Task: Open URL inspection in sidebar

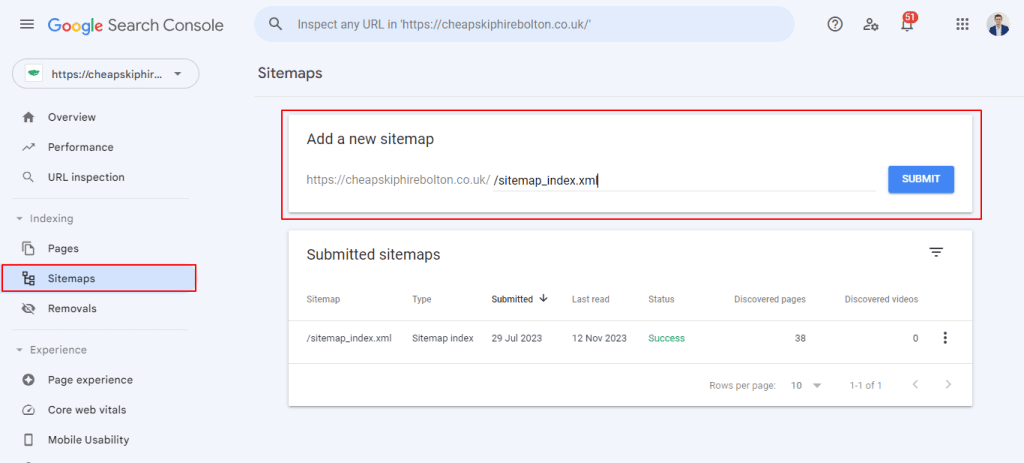Action: 86,178
